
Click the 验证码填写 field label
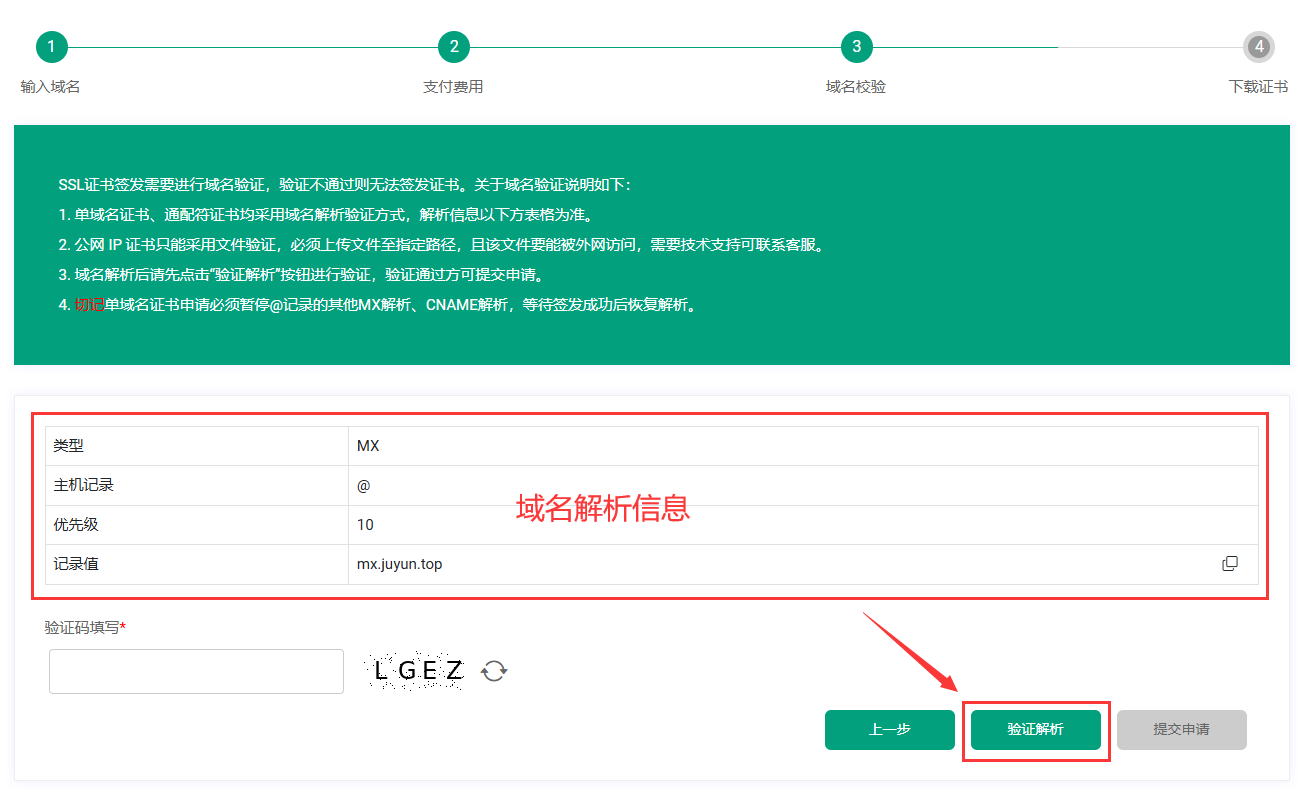click(84, 627)
